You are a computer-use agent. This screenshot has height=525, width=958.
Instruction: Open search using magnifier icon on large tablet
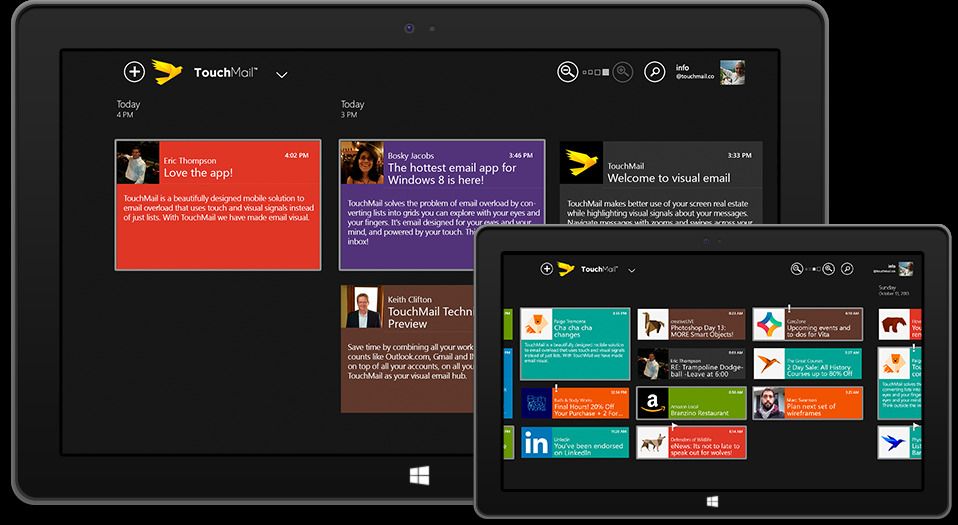click(x=654, y=72)
